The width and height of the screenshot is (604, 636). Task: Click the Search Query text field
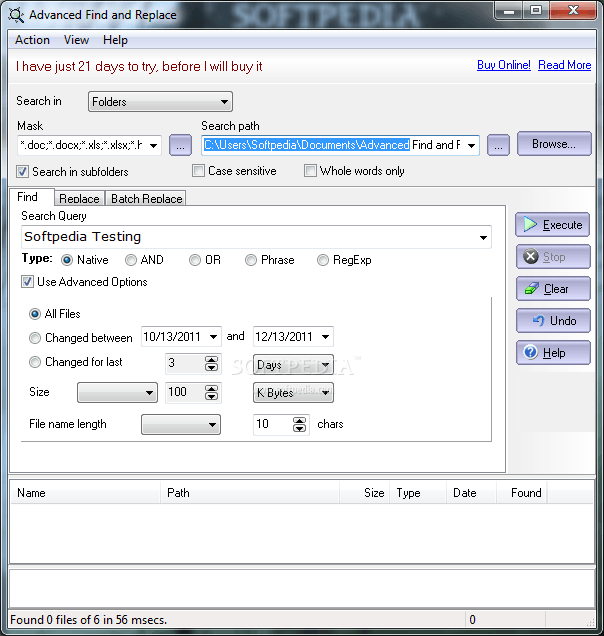[x=250, y=237]
